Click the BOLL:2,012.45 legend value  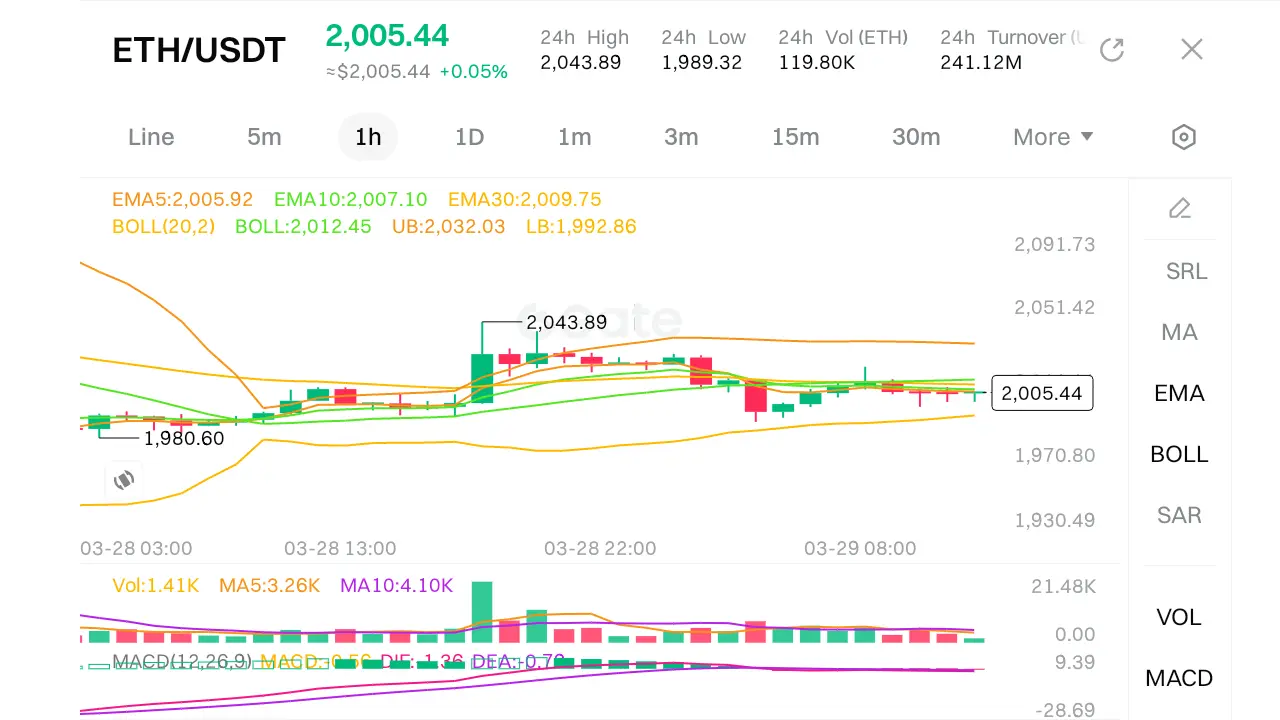[x=303, y=227]
